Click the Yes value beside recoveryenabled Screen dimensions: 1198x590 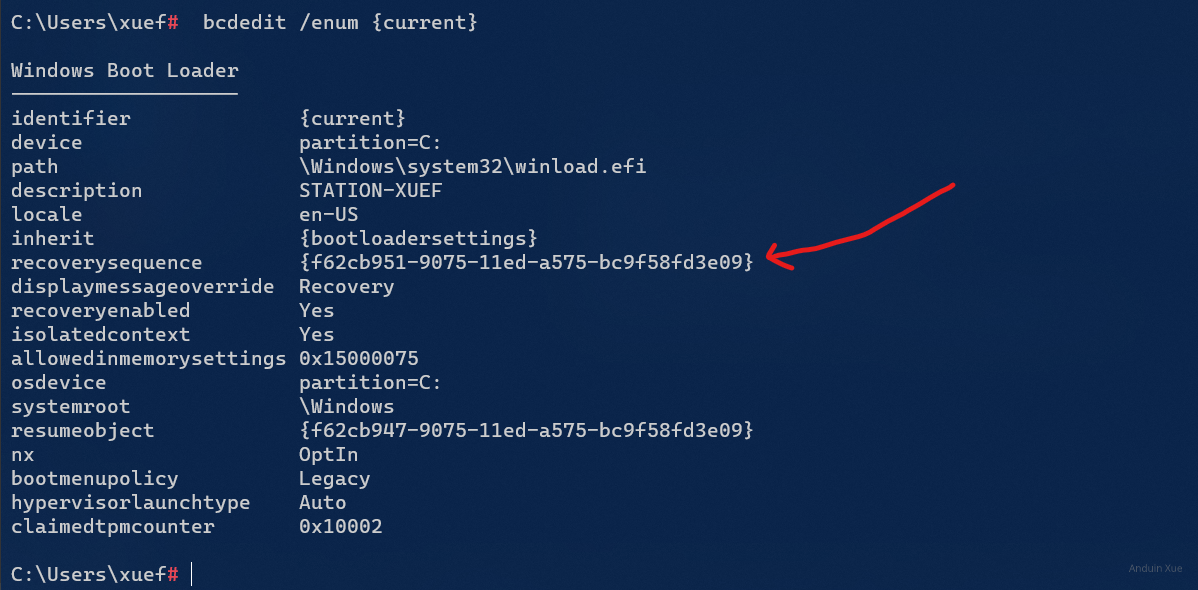[316, 310]
